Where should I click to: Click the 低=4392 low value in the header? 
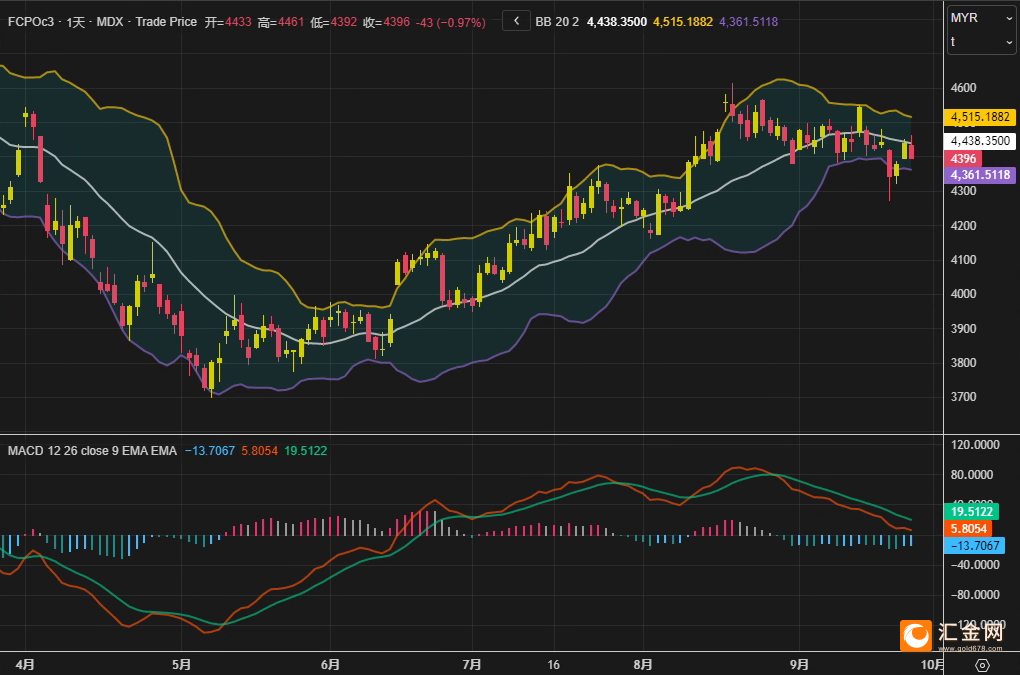334,22
